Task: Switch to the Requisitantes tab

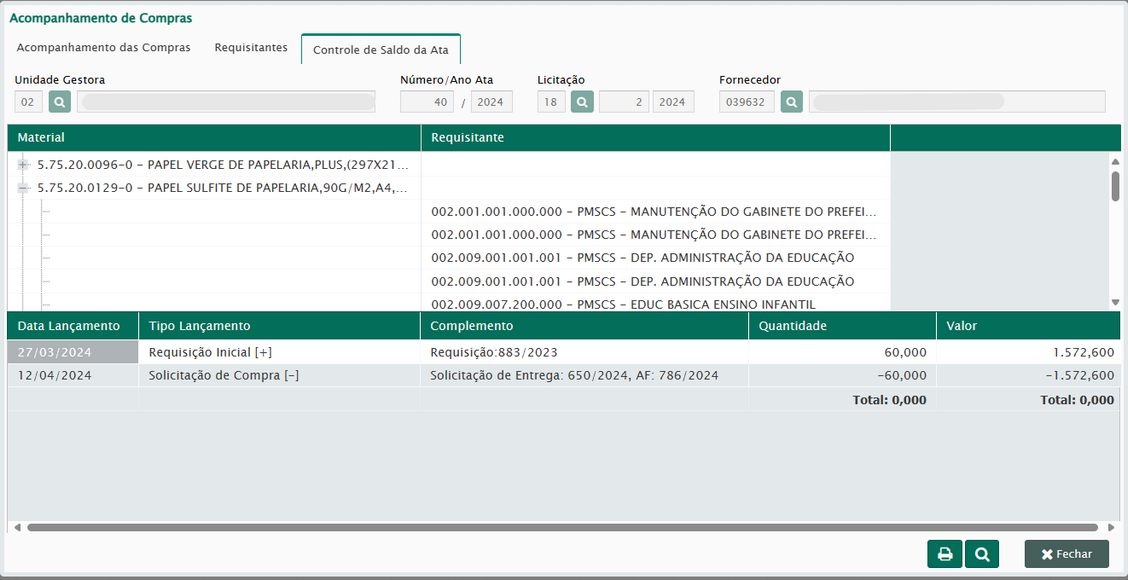Action: [x=251, y=48]
